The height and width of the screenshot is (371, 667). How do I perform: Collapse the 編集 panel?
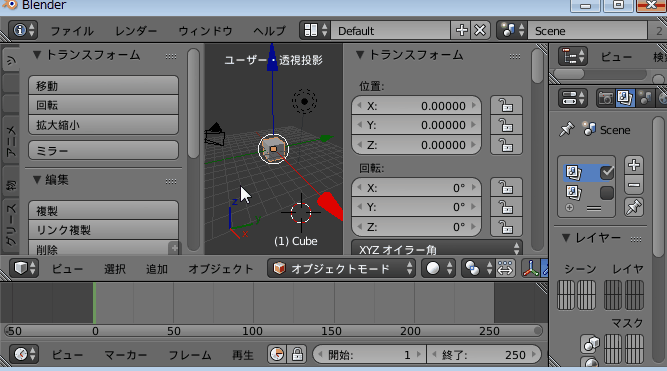click(x=37, y=180)
